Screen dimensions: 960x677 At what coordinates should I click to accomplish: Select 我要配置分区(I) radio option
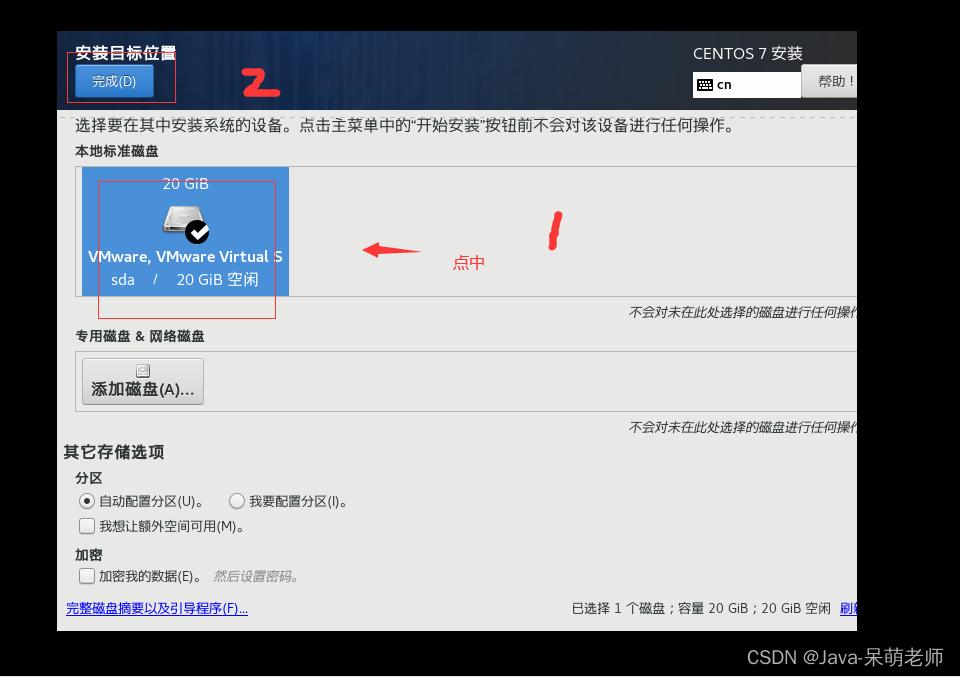(x=236, y=501)
